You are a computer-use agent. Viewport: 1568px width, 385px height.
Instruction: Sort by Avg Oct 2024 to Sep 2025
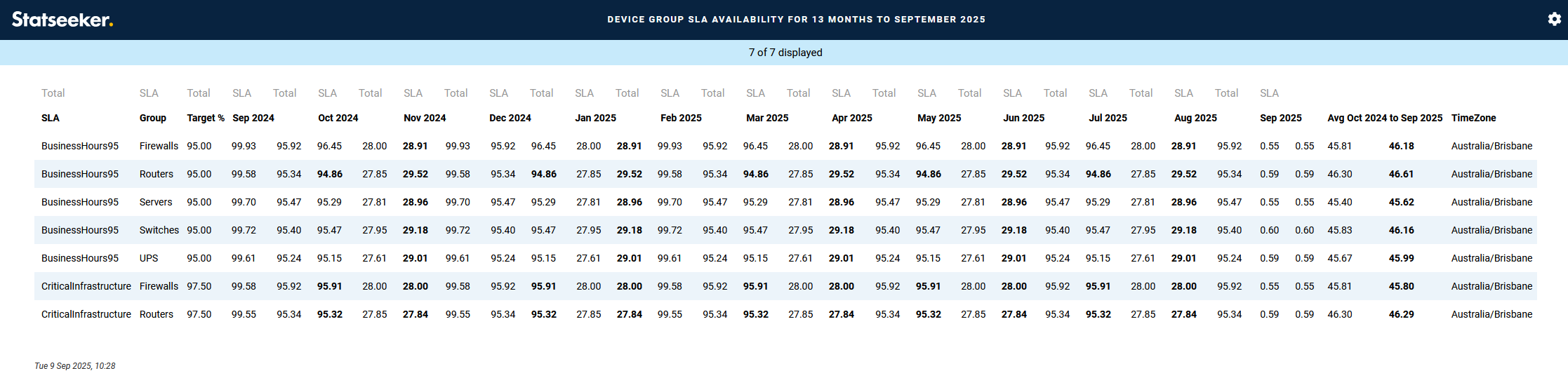click(x=1384, y=118)
